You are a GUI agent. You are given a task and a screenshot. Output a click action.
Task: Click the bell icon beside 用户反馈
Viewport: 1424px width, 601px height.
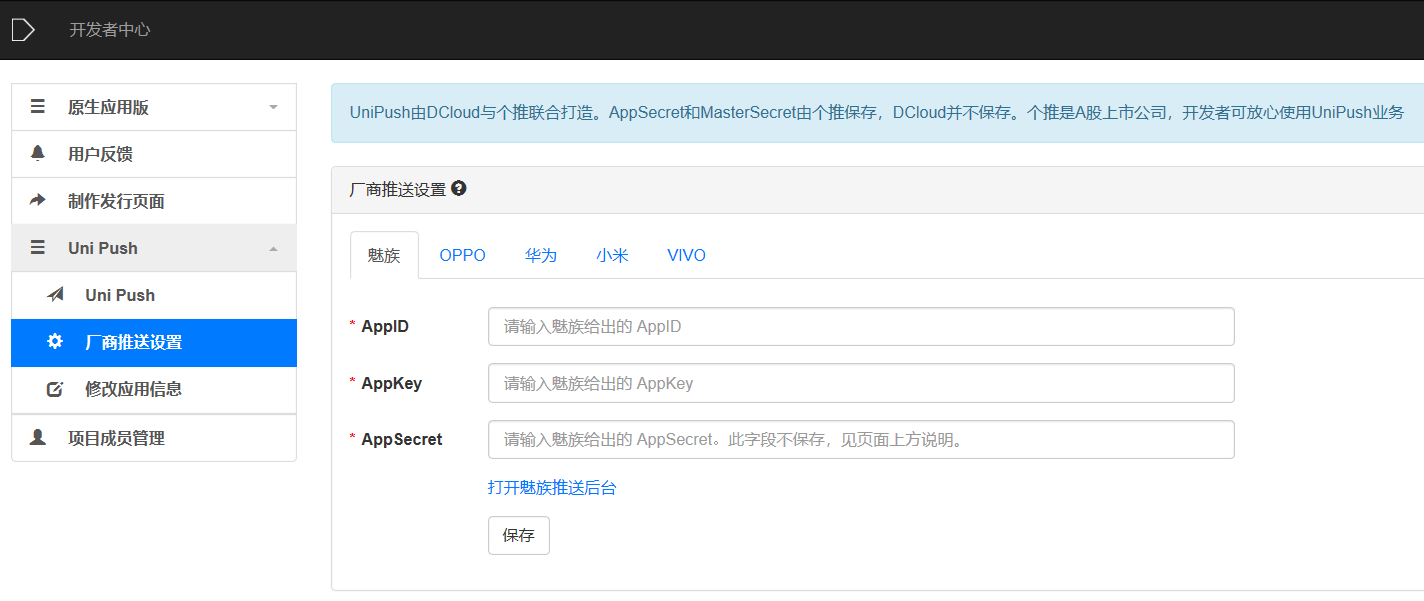pos(38,154)
